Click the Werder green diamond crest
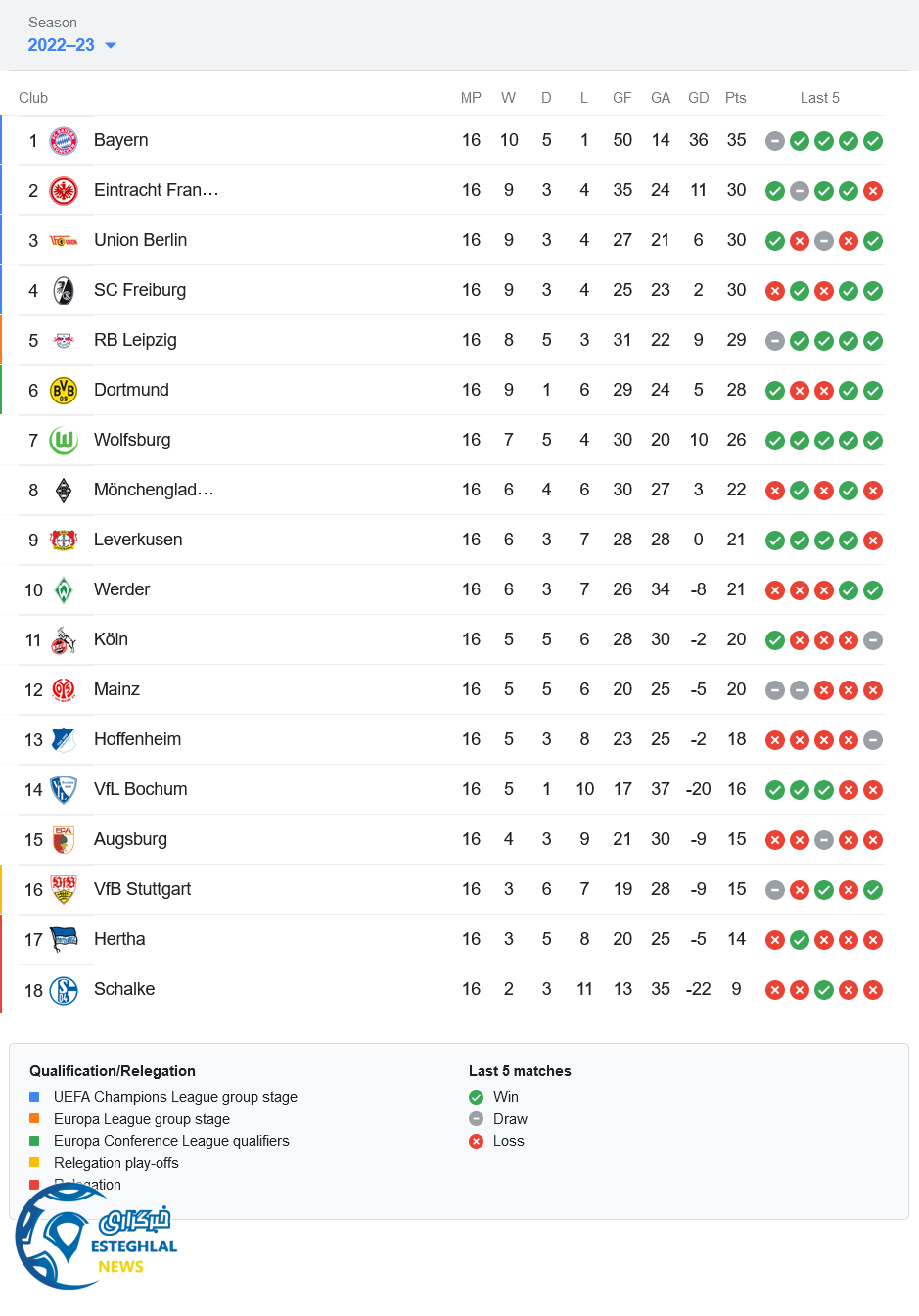The width and height of the screenshot is (919, 1316). (64, 590)
